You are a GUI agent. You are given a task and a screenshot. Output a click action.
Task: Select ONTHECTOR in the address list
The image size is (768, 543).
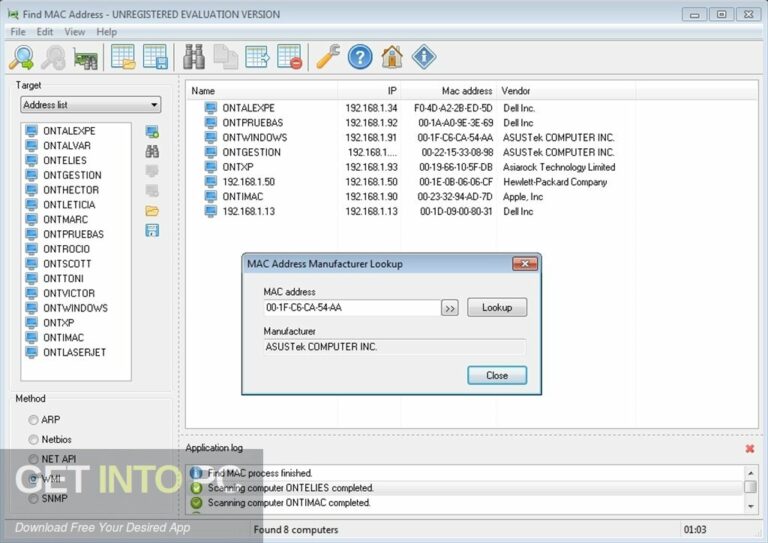(71, 190)
